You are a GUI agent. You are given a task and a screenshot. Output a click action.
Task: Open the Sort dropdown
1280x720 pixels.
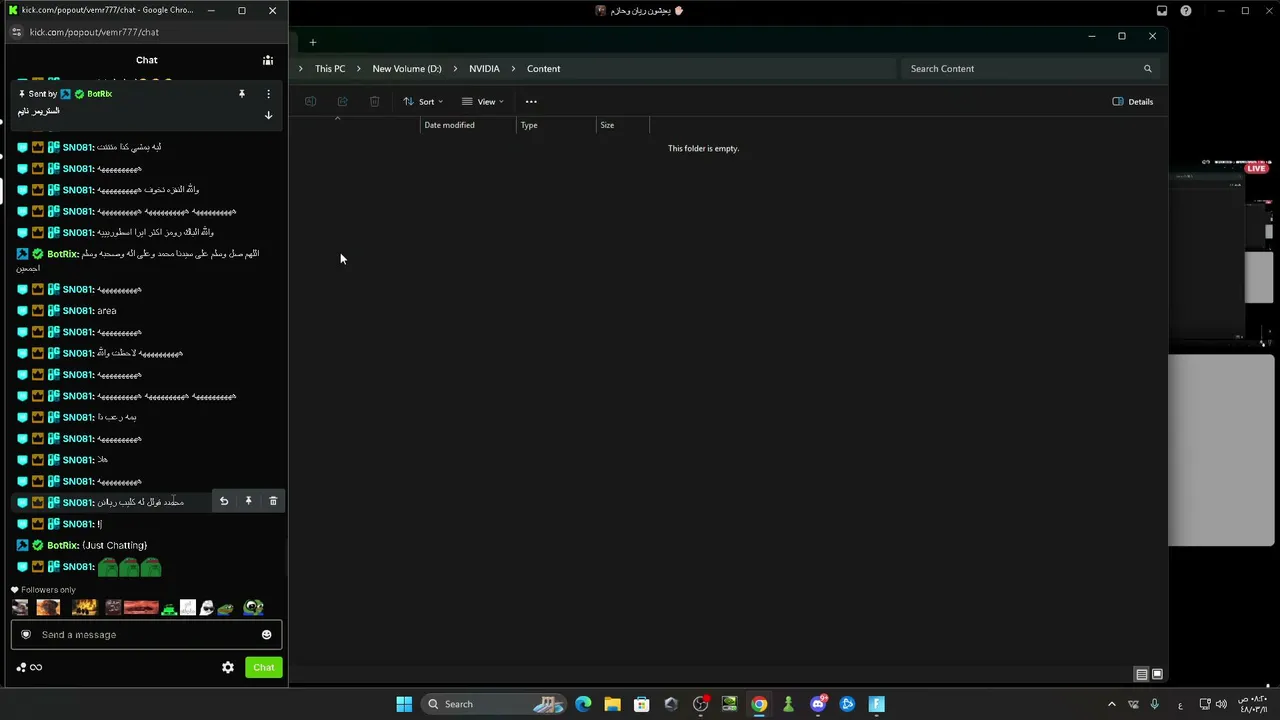[423, 101]
